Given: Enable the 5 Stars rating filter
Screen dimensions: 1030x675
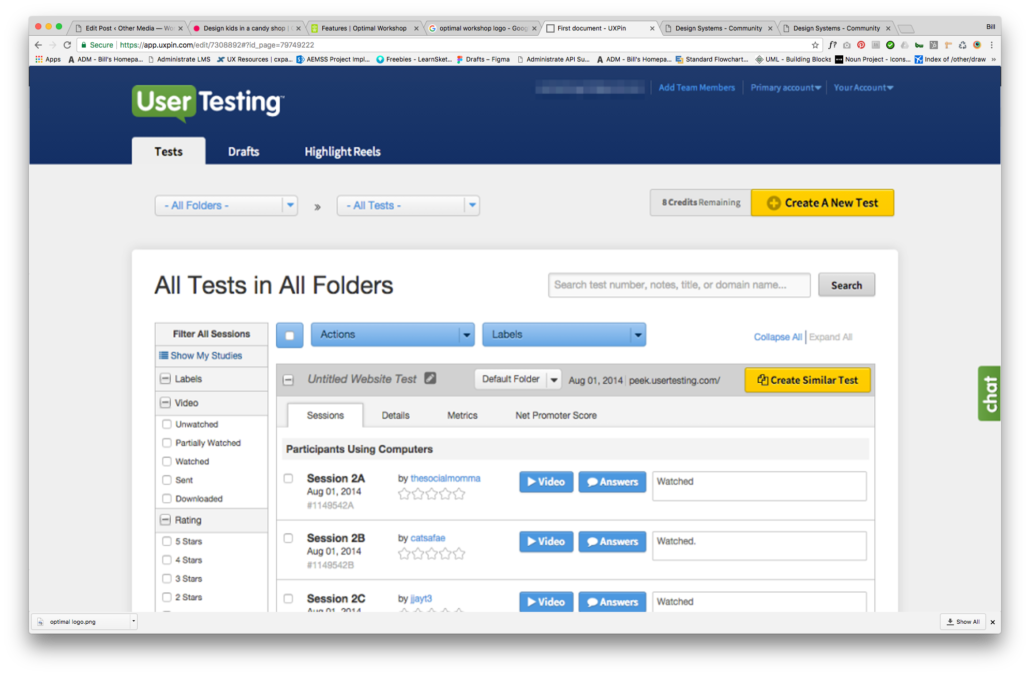Looking at the screenshot, I should coord(167,541).
